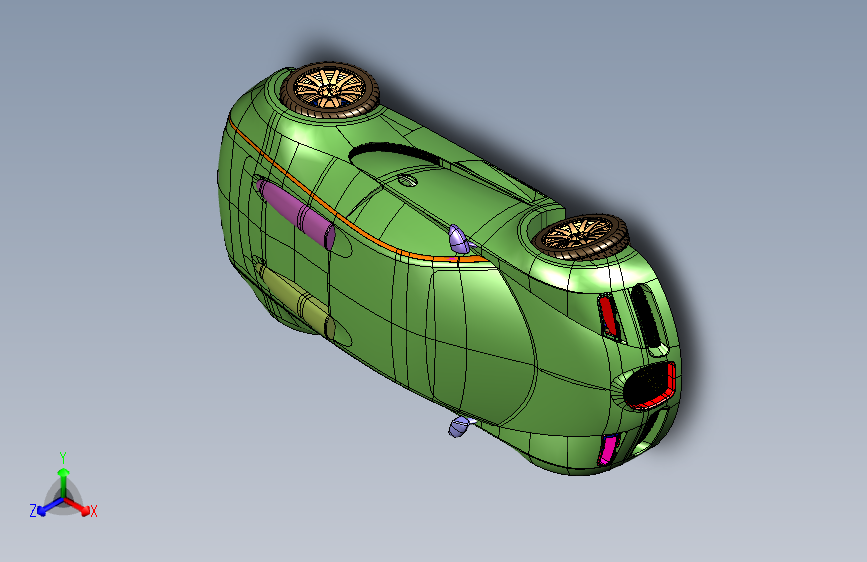This screenshot has width=867, height=562.
Task: Select the purple mirror hanging below the car
Action: click(460, 426)
